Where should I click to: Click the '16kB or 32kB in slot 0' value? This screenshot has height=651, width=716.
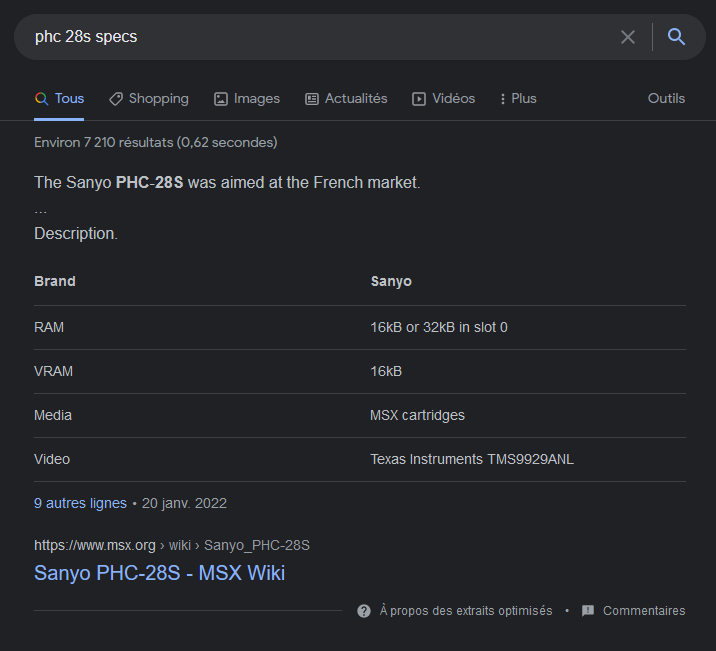439,327
